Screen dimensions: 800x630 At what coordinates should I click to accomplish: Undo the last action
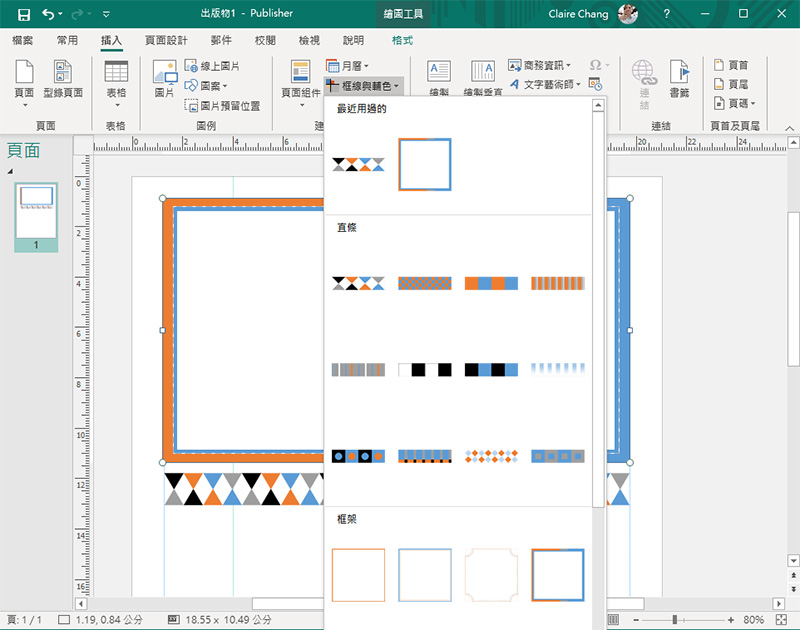(48, 14)
